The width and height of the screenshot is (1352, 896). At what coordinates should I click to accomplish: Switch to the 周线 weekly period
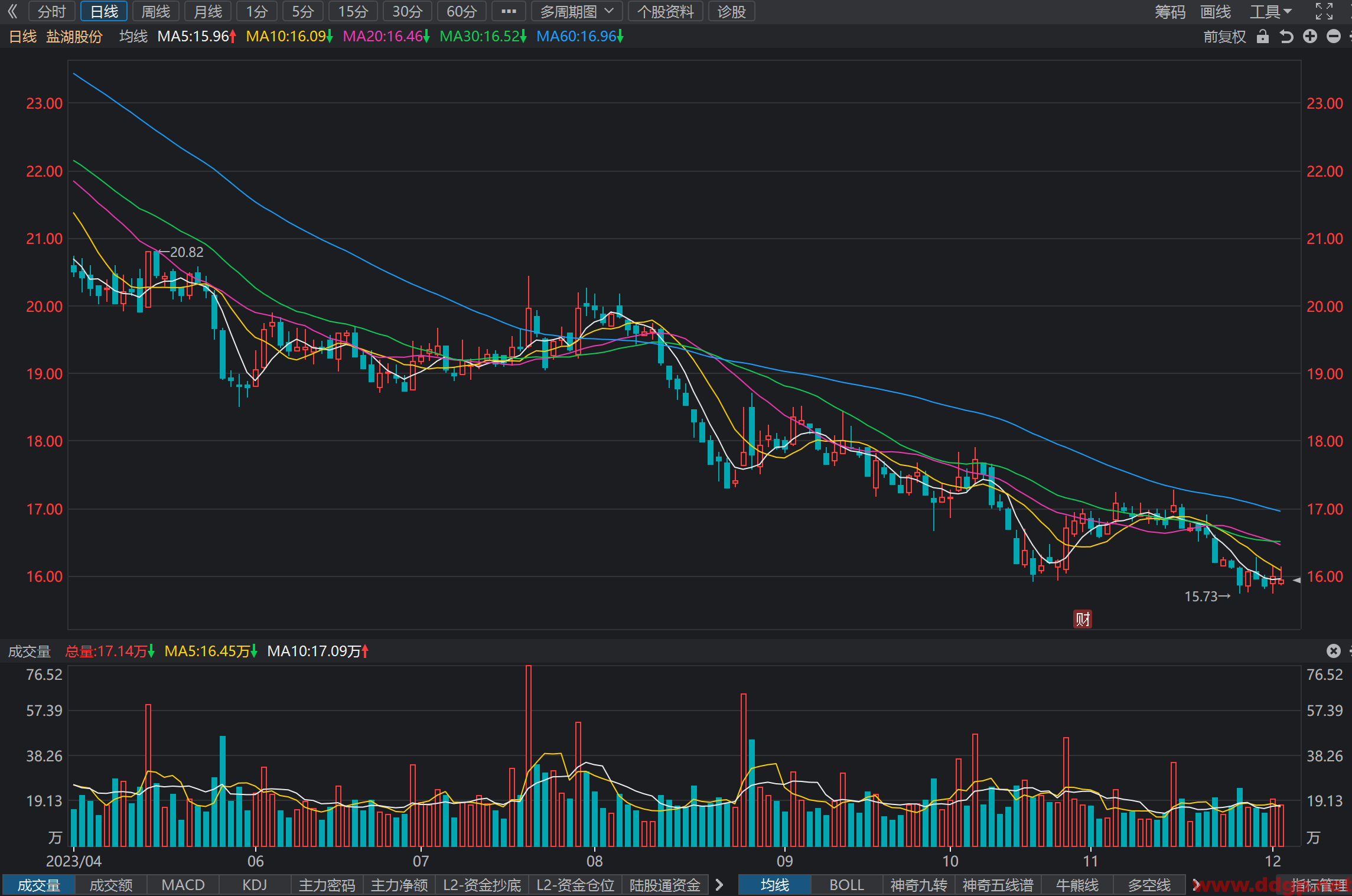click(156, 11)
